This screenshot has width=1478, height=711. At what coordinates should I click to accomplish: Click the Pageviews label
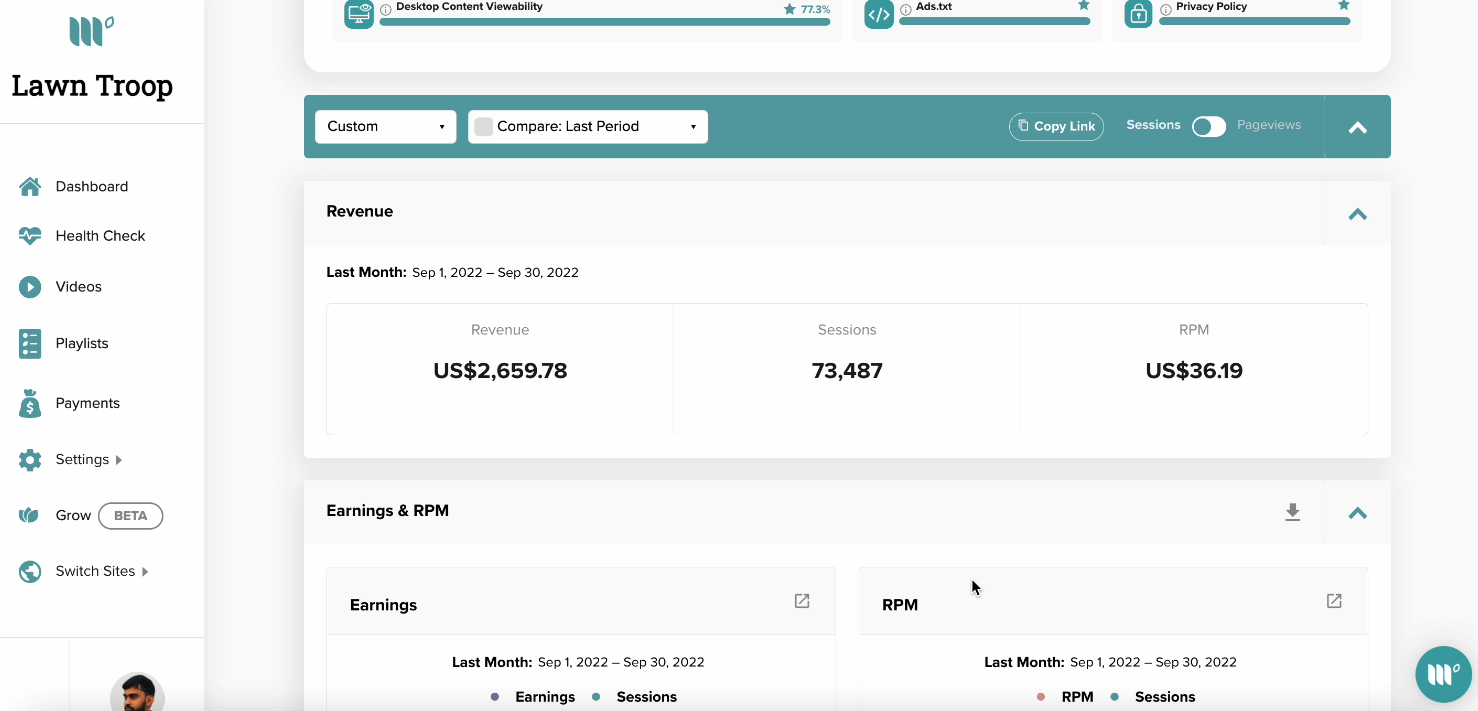pyautogui.click(x=1269, y=125)
